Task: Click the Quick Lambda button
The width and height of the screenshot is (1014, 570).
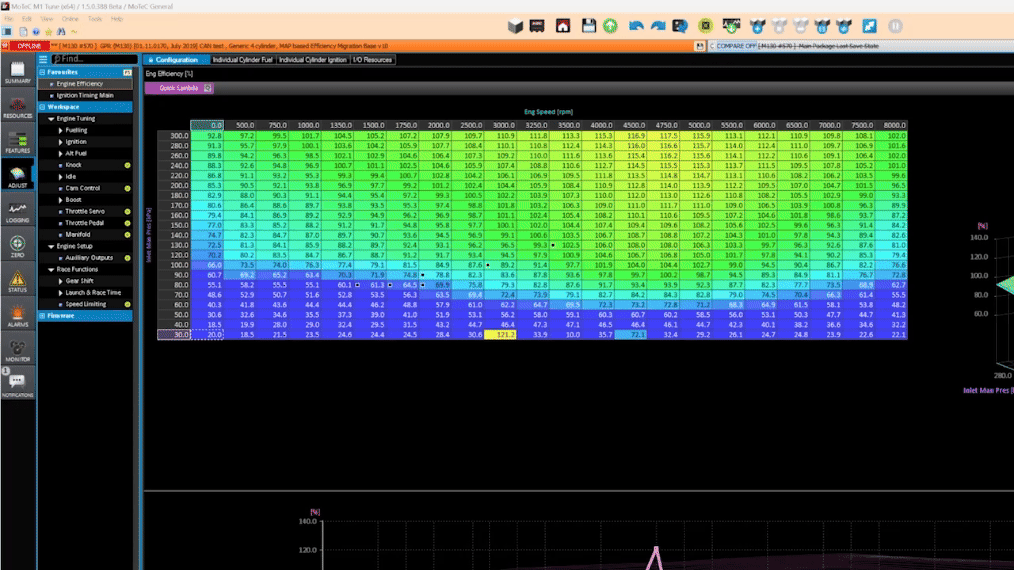Action: pyautogui.click(x=178, y=88)
